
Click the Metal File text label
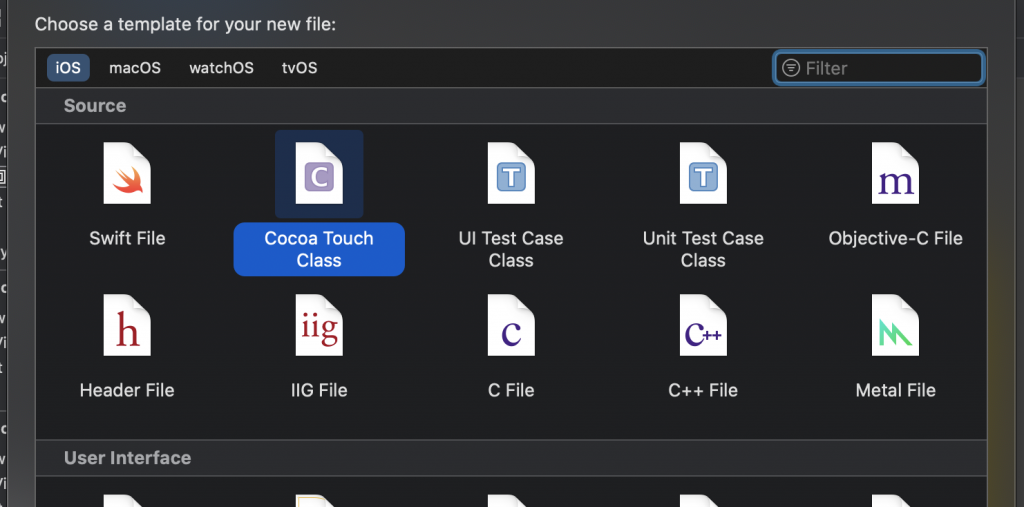tap(895, 390)
